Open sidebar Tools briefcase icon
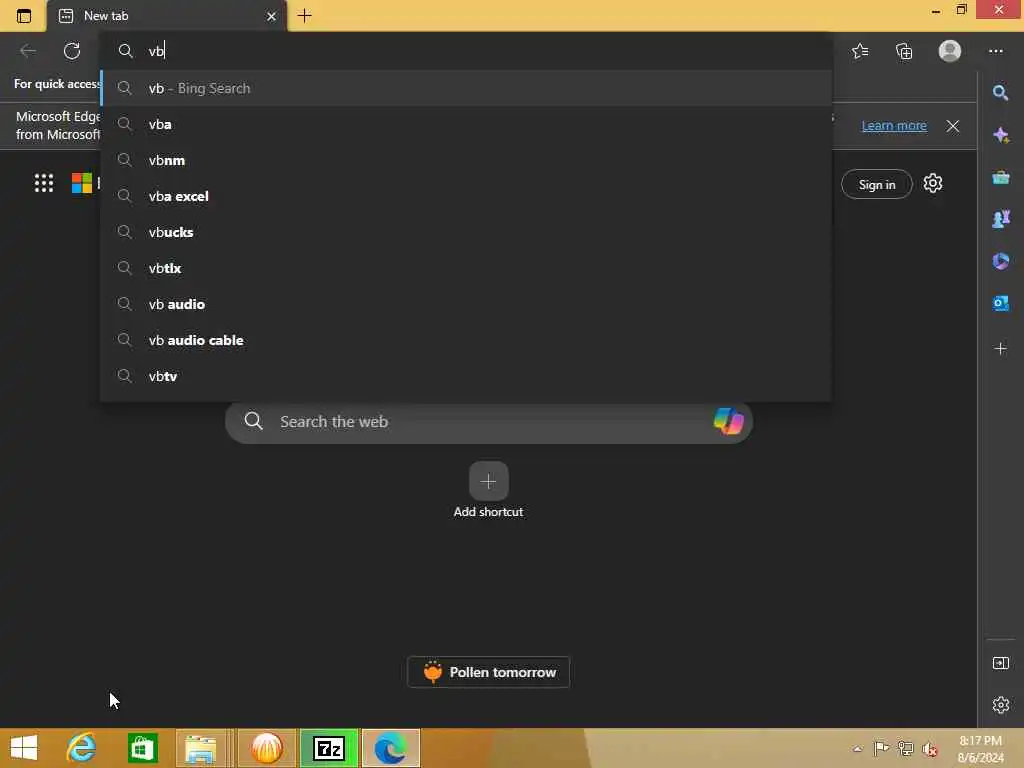This screenshot has height=768, width=1024. point(1000,177)
